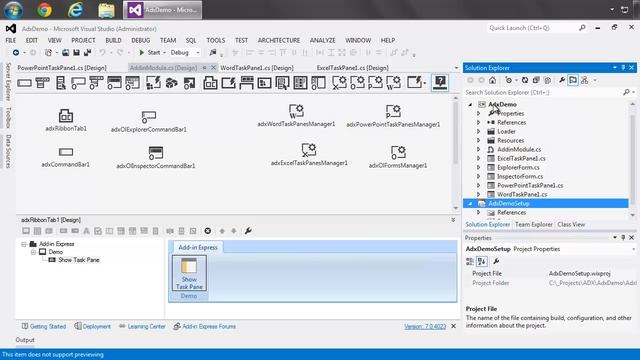Select the adxPowerPointTaskPanesManager1 component
The image size is (640, 360).
[393, 116]
